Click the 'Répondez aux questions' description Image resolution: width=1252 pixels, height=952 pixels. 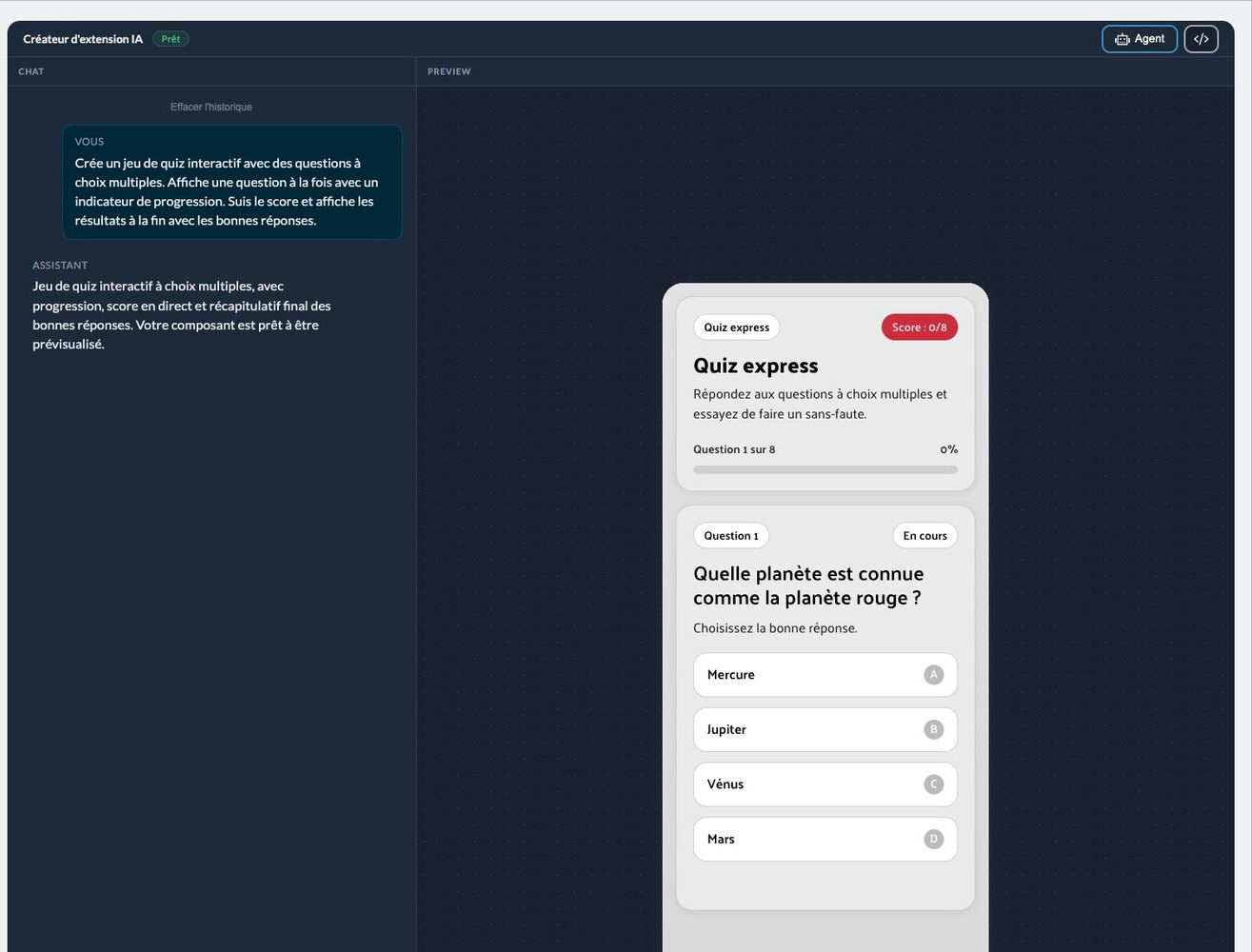tap(821, 404)
